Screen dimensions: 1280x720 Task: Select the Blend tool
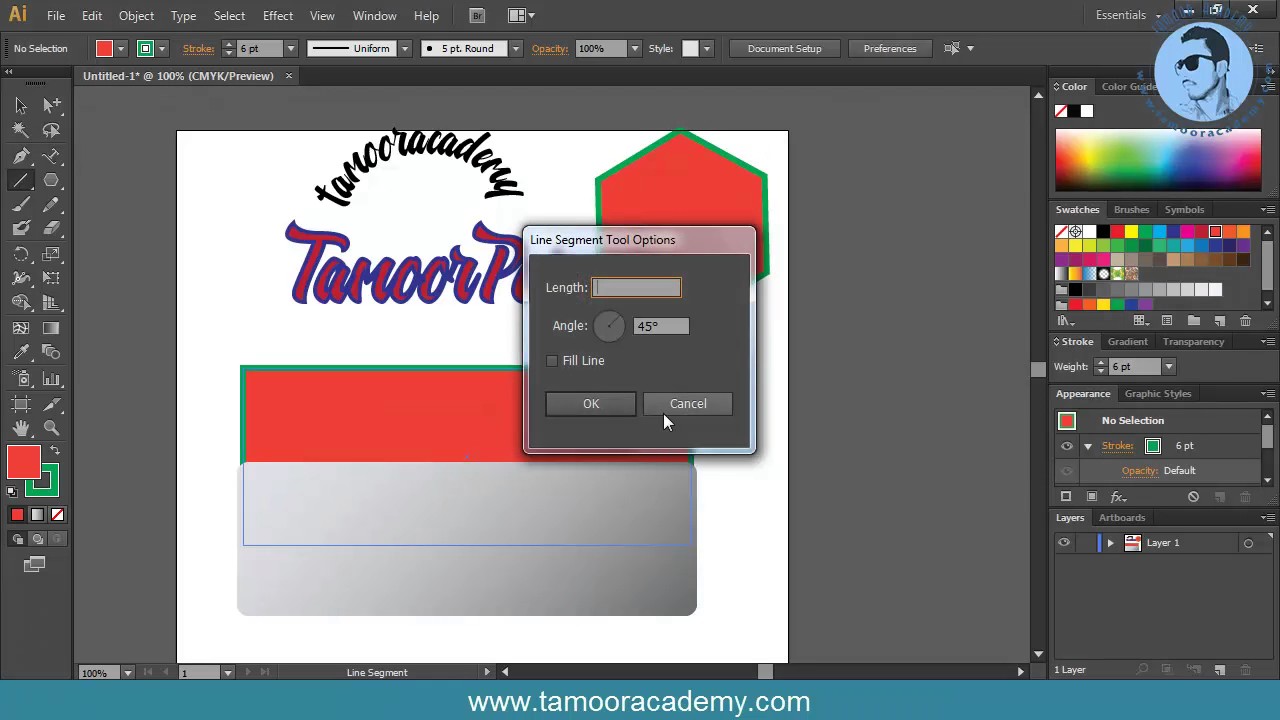click(x=52, y=353)
